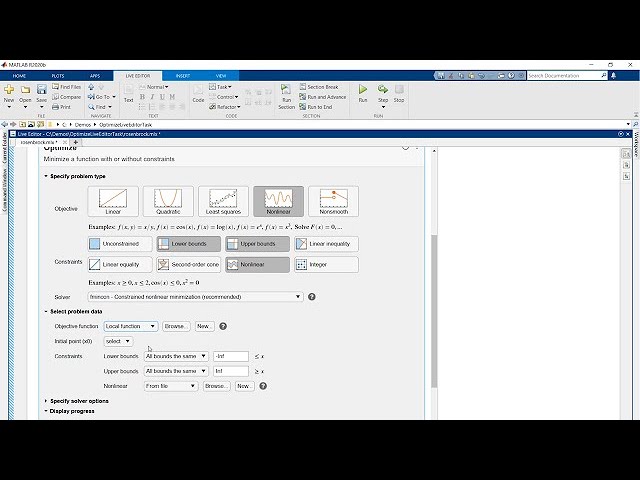Open the Task dropdown in ribbon
640x480 pixels.
click(220, 87)
